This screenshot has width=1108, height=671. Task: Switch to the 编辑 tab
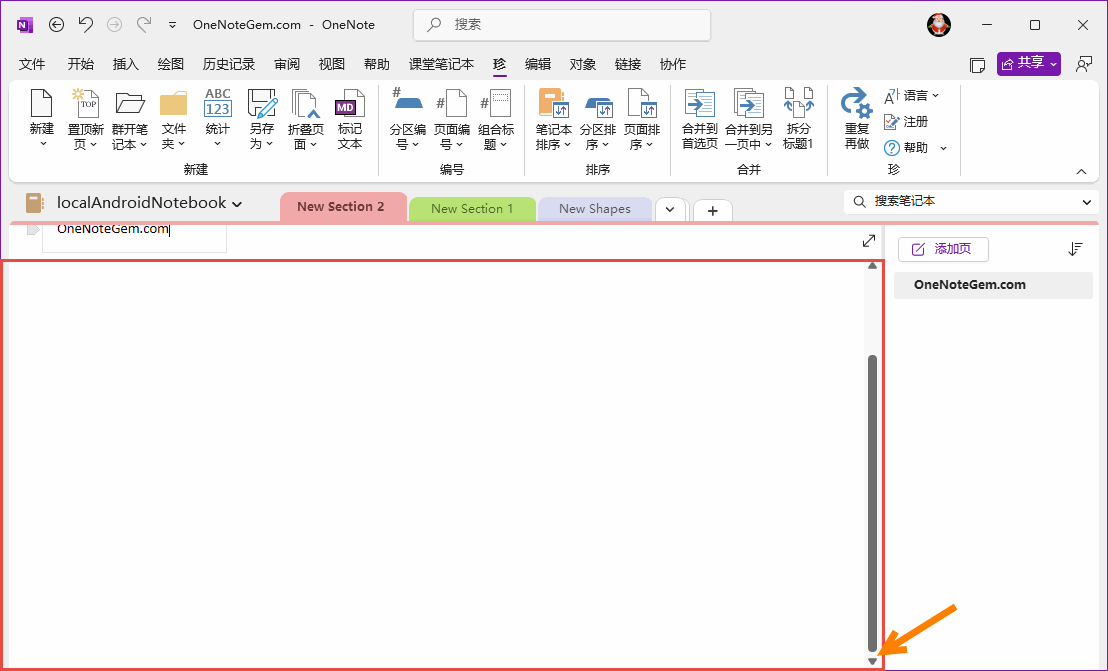[x=538, y=64]
